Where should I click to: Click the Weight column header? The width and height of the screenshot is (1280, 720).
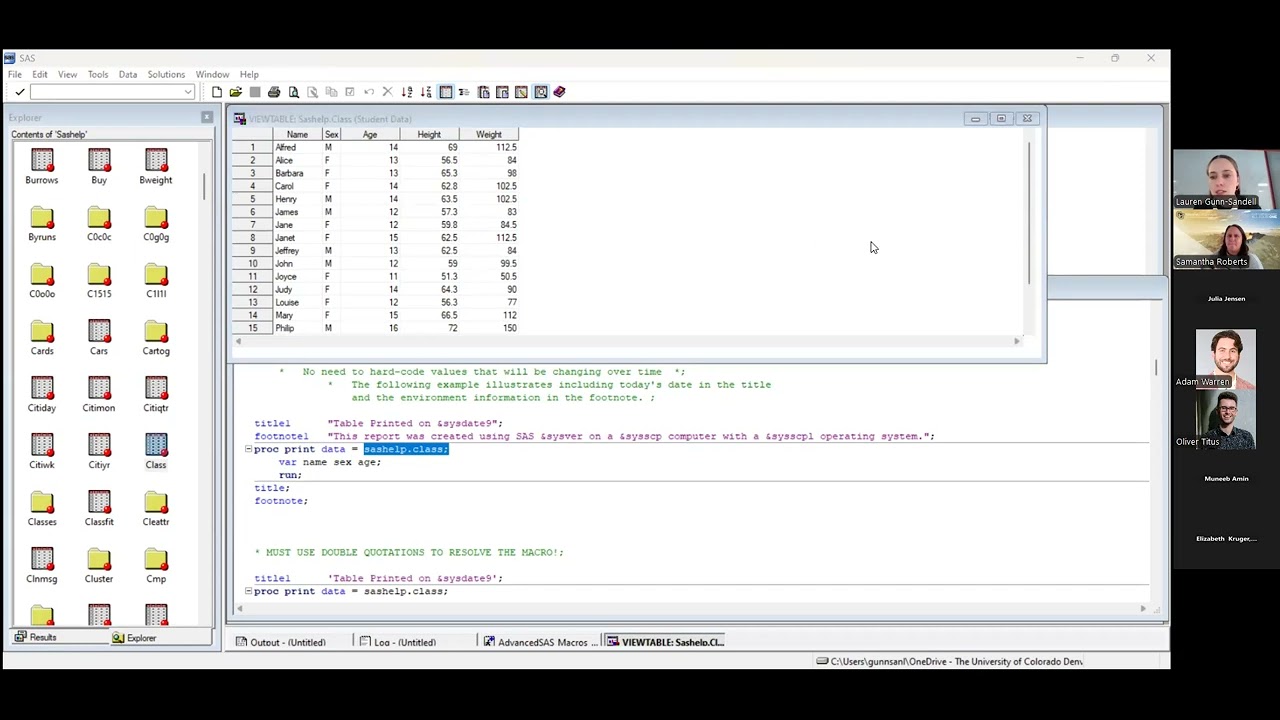click(x=488, y=134)
